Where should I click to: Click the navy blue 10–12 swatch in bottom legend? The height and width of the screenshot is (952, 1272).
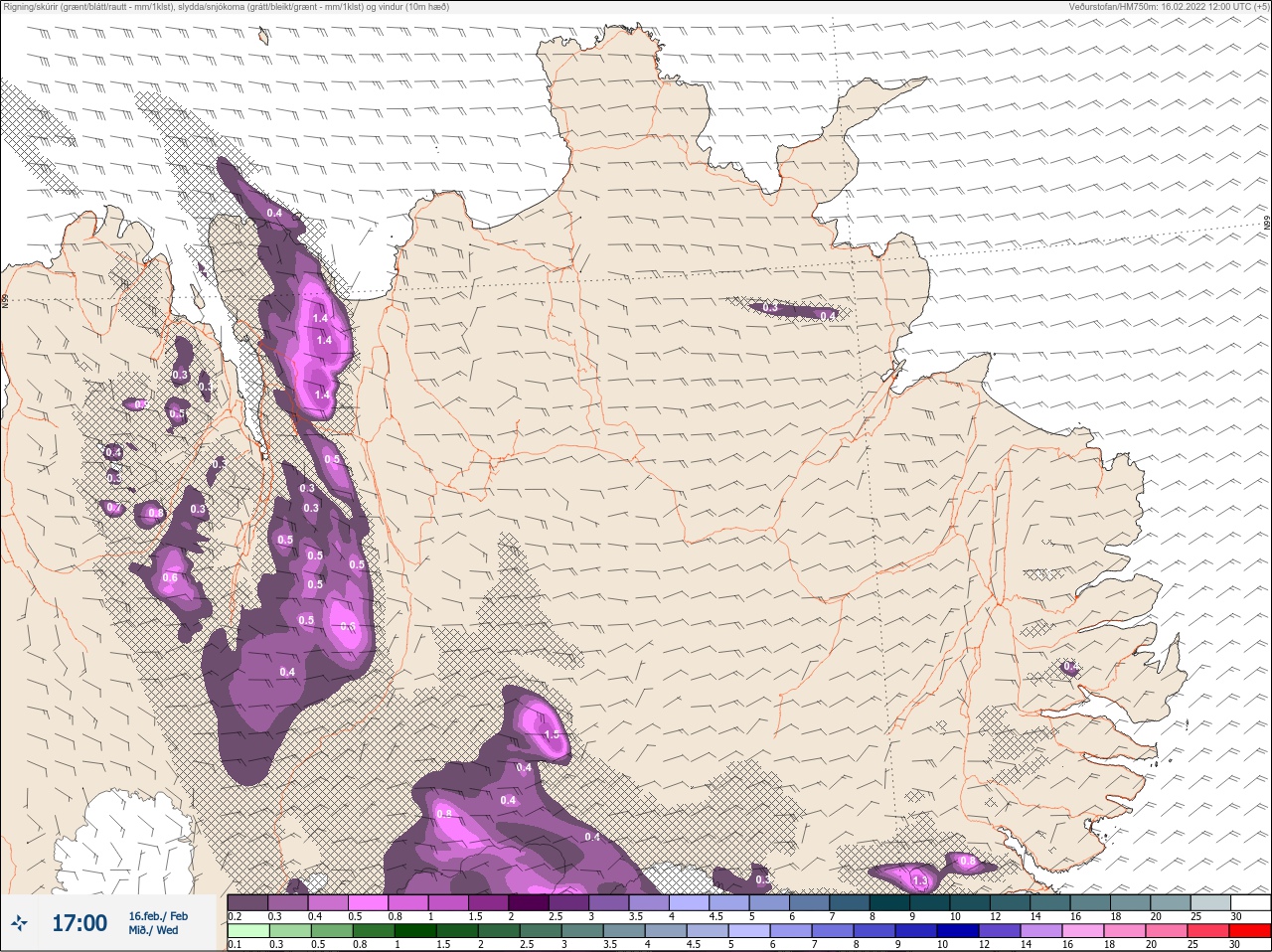click(958, 931)
